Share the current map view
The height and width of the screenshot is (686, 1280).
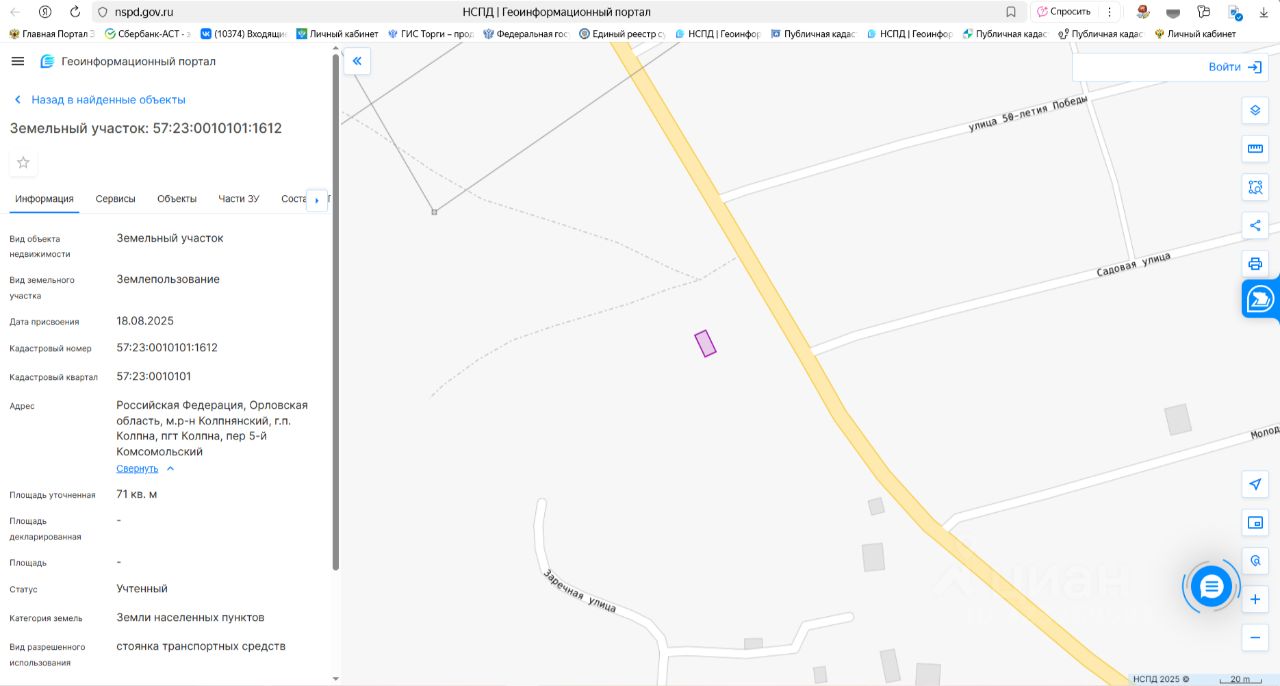[1255, 226]
